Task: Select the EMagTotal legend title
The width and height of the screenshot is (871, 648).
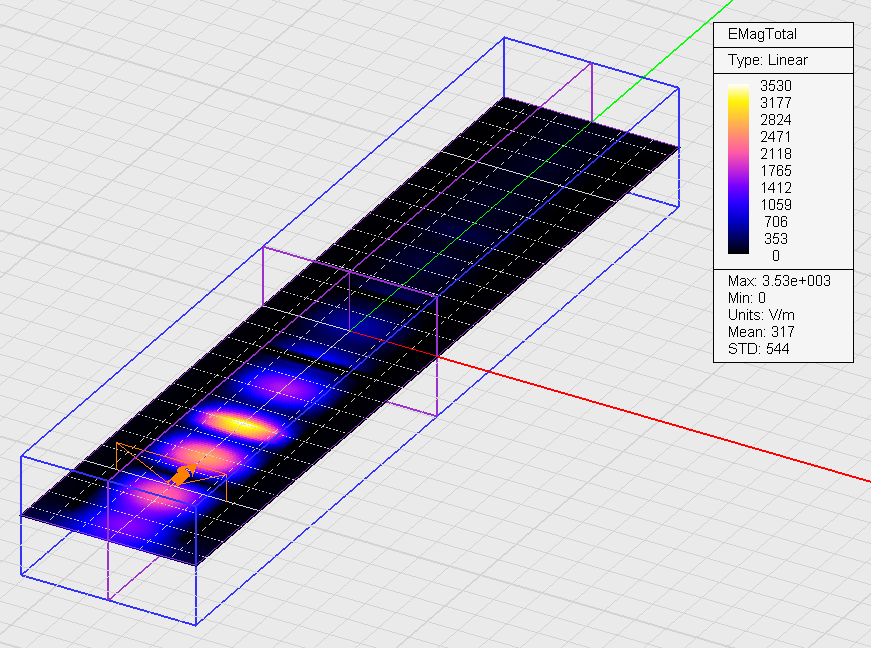Action: point(763,35)
